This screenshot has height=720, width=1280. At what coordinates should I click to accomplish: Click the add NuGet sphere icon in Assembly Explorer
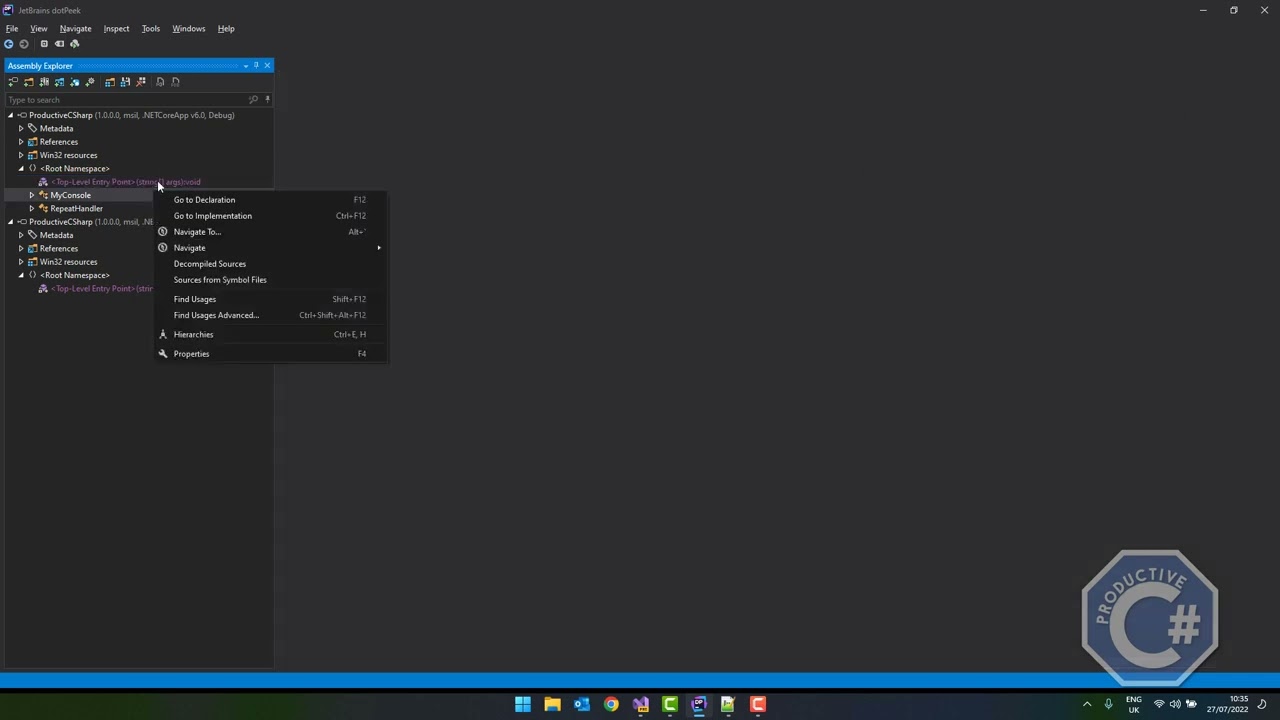(x=74, y=82)
